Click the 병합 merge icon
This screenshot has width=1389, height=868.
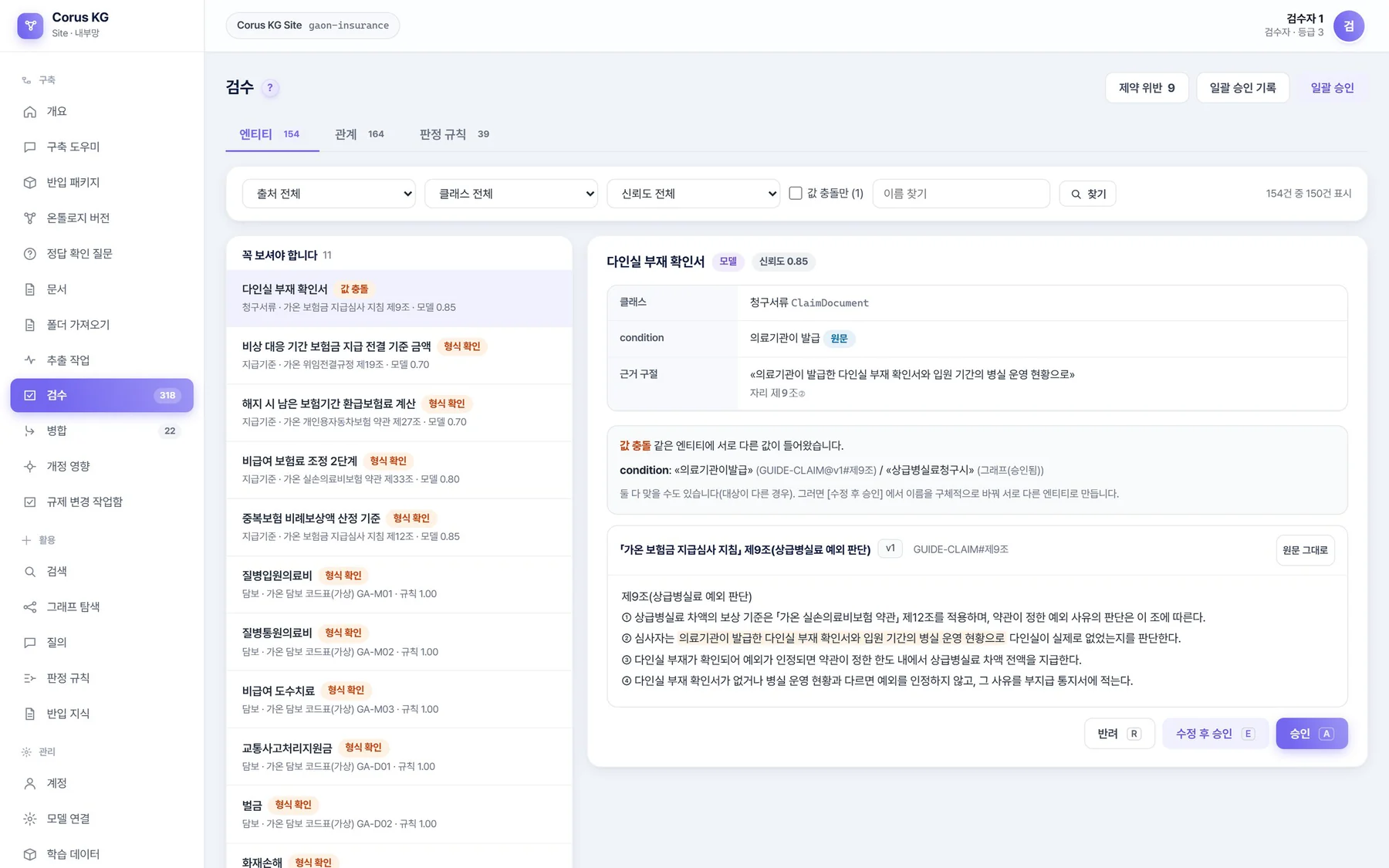pyautogui.click(x=30, y=431)
